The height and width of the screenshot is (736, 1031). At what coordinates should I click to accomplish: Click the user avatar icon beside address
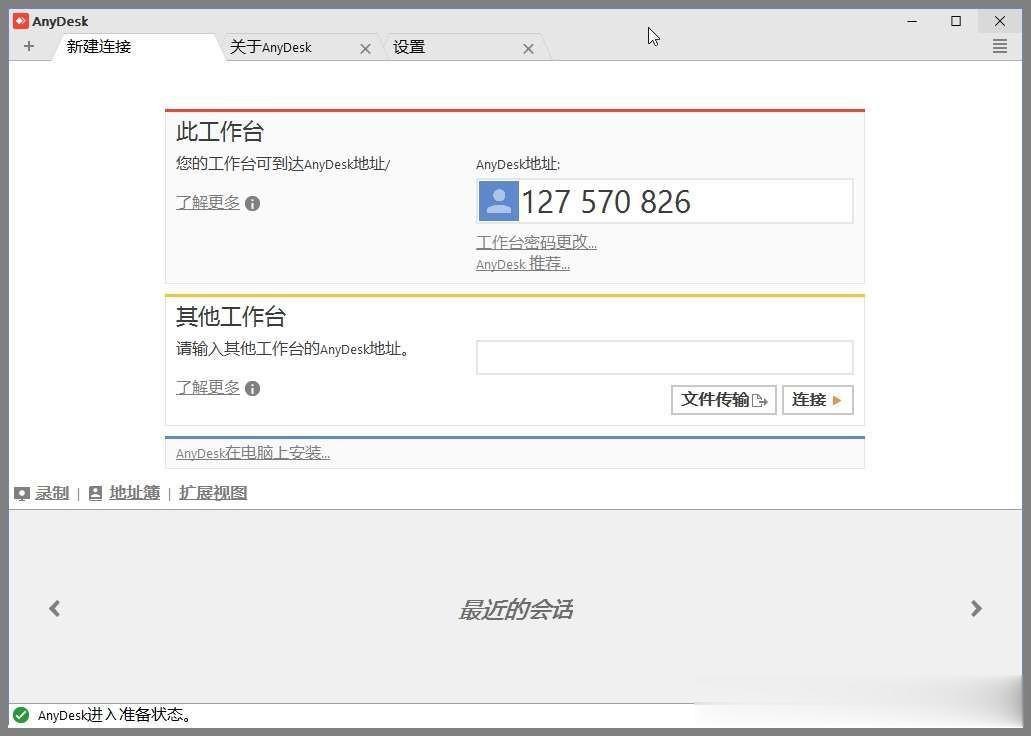click(498, 201)
